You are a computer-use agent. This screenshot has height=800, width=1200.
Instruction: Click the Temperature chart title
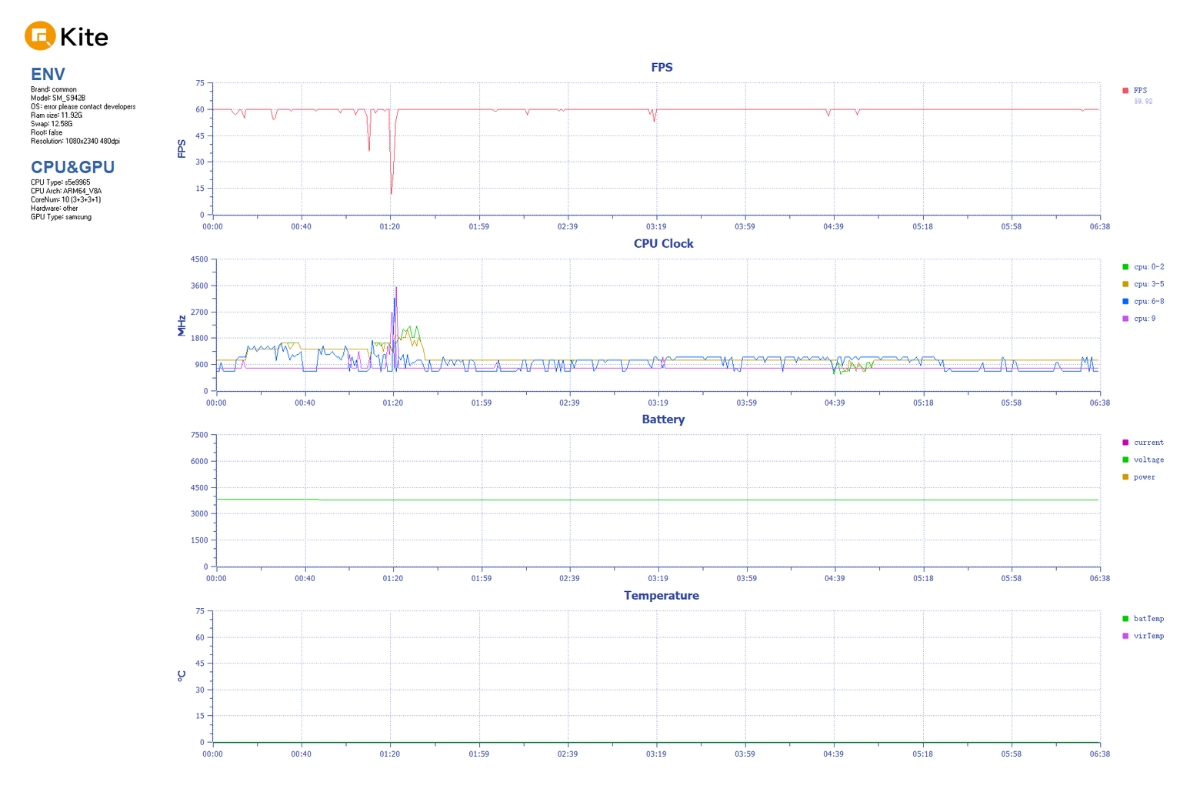661,595
